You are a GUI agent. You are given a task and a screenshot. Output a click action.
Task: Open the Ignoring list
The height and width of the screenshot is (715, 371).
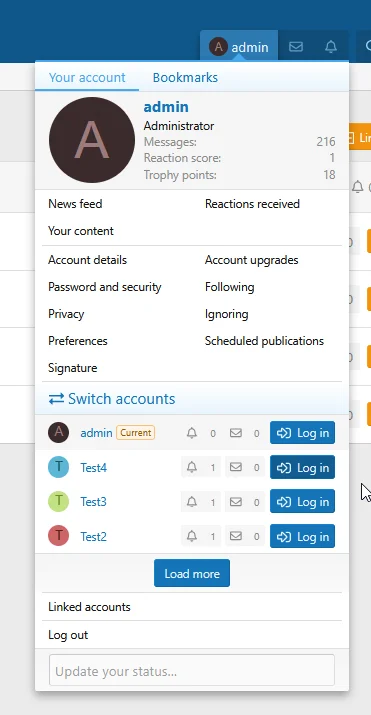click(x=227, y=314)
